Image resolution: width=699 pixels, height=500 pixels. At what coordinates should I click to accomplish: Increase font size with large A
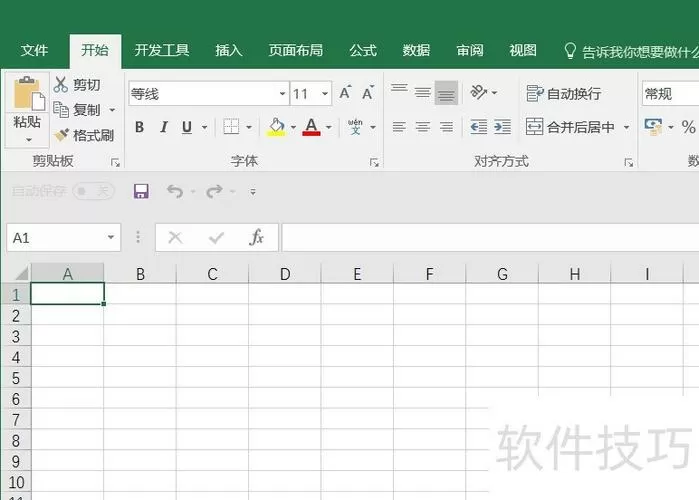click(345, 93)
